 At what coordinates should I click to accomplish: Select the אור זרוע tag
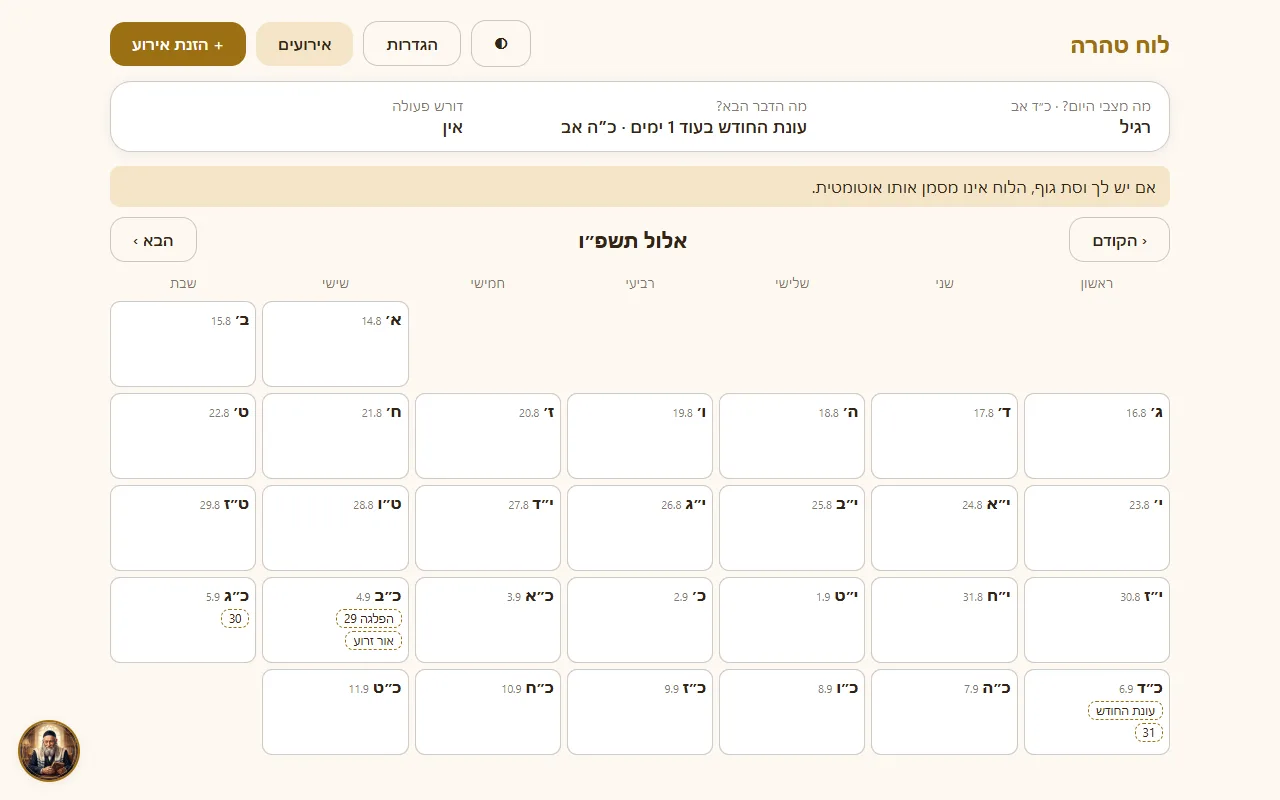[373, 641]
